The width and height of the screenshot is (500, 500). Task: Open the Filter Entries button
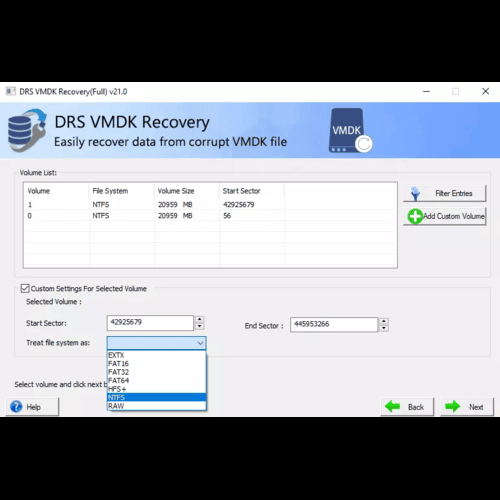pyautogui.click(x=445, y=194)
